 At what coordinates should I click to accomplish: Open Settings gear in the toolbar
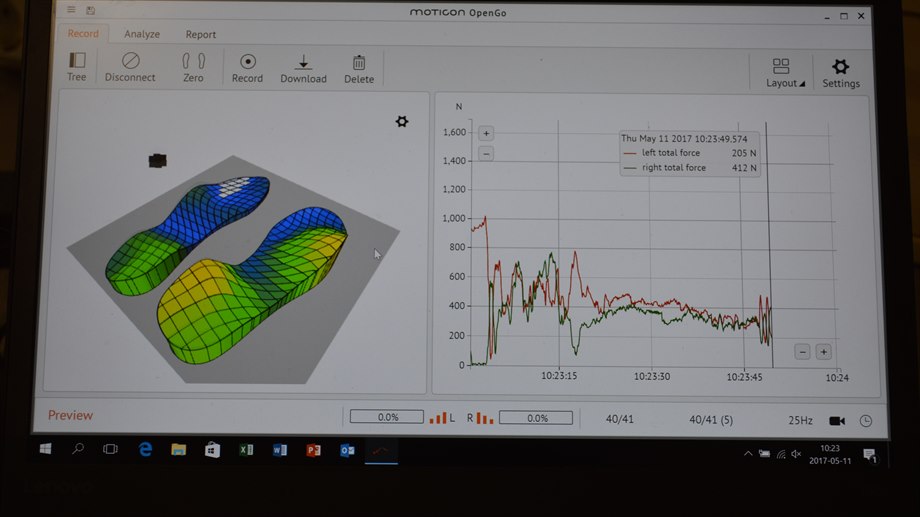pos(840,67)
